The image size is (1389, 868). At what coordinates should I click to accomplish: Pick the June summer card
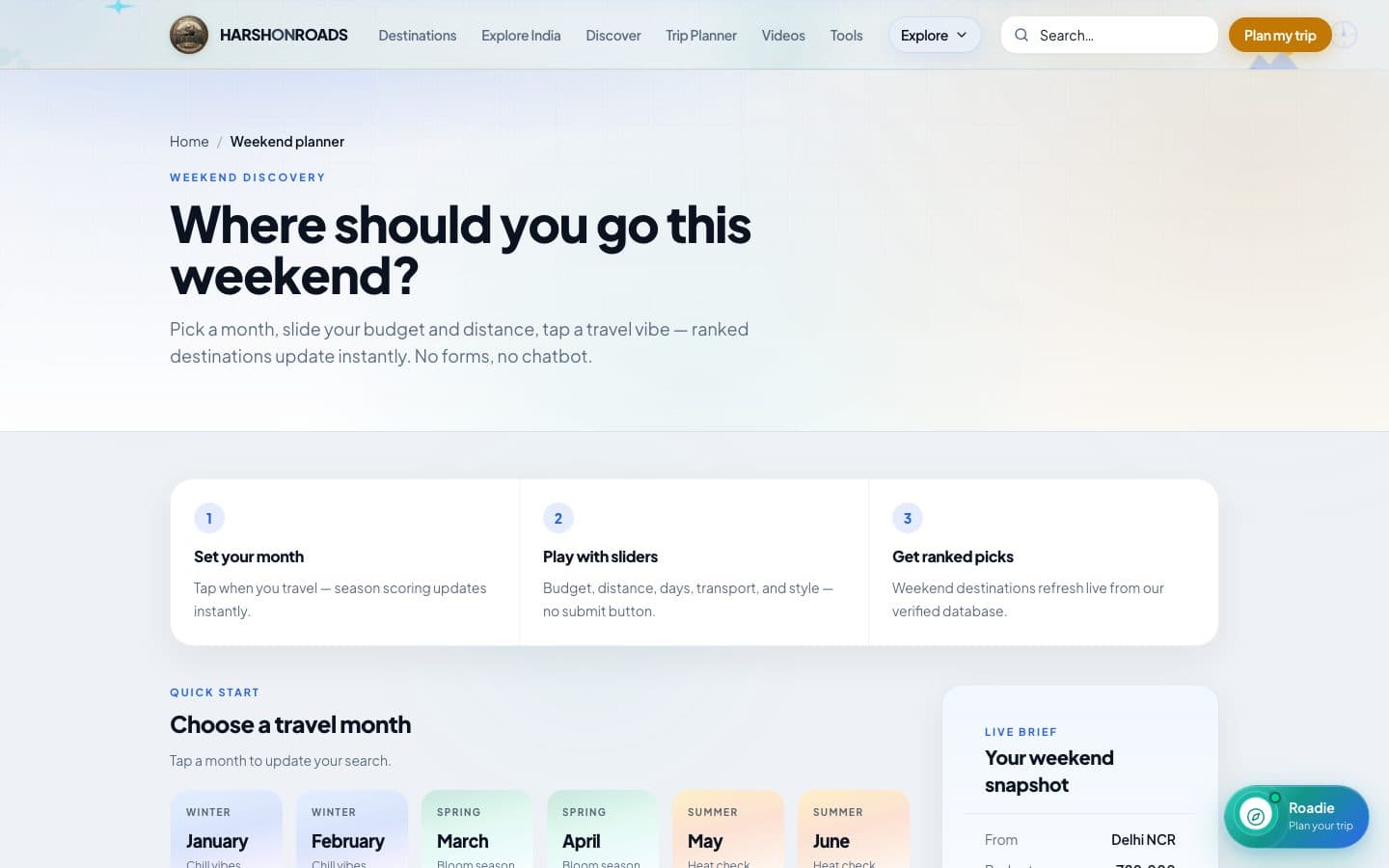pyautogui.click(x=854, y=829)
